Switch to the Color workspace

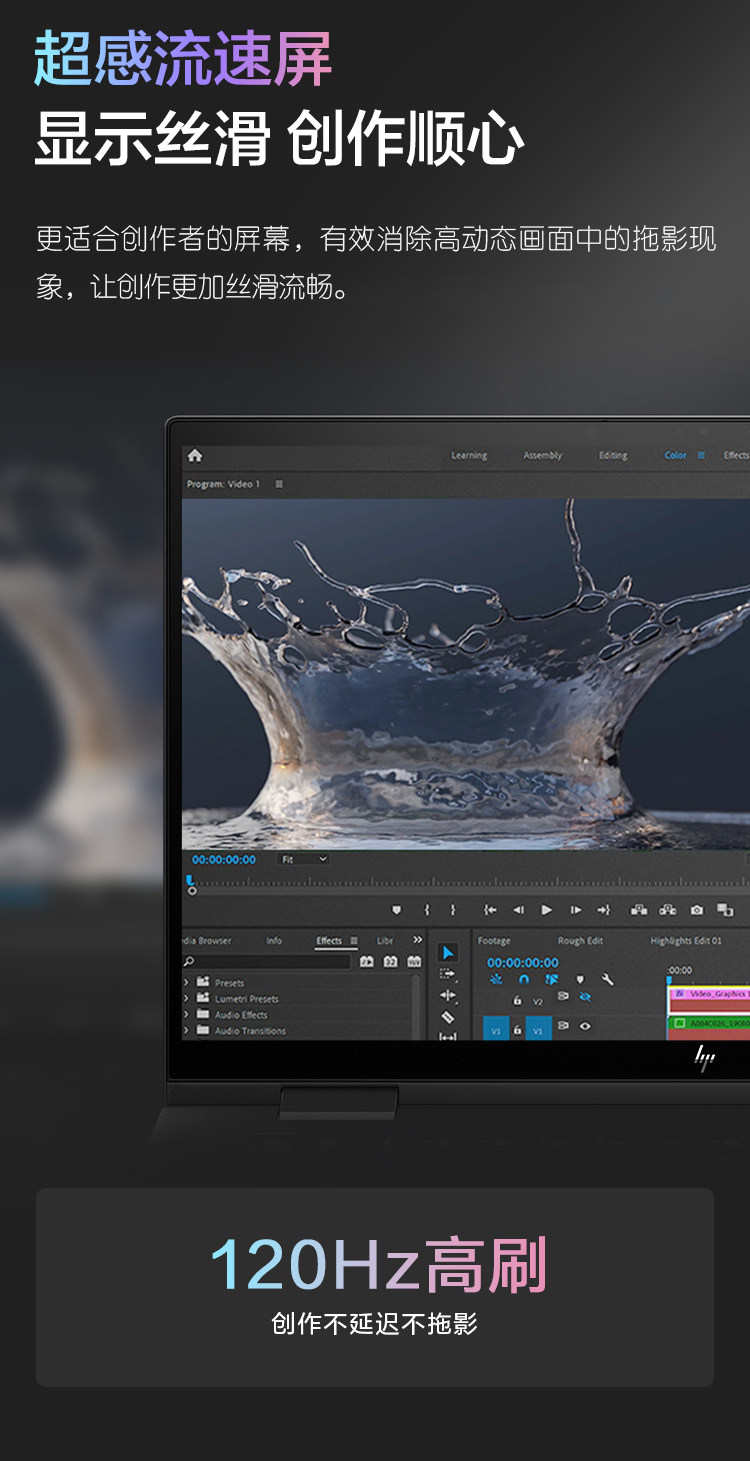pyautogui.click(x=676, y=456)
